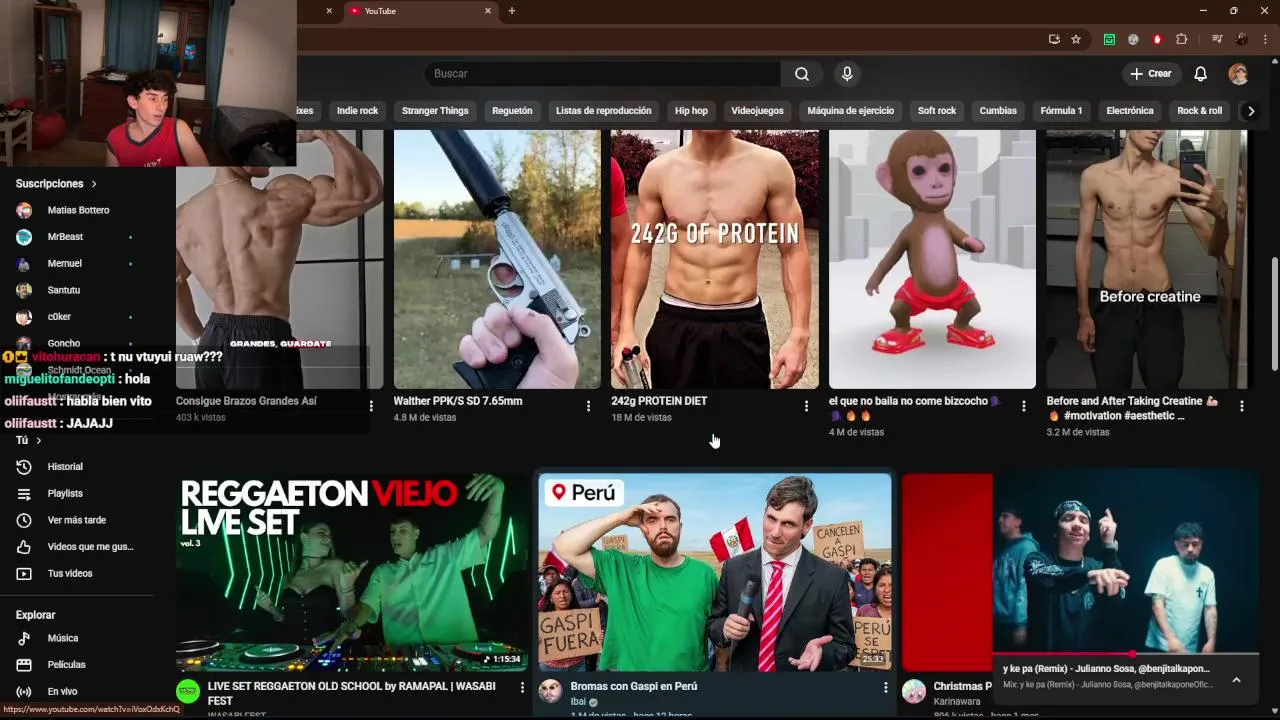Play the Reggaeton Viejo Live Set video
Image resolution: width=1280 pixels, height=720 pixels.
tap(352, 572)
